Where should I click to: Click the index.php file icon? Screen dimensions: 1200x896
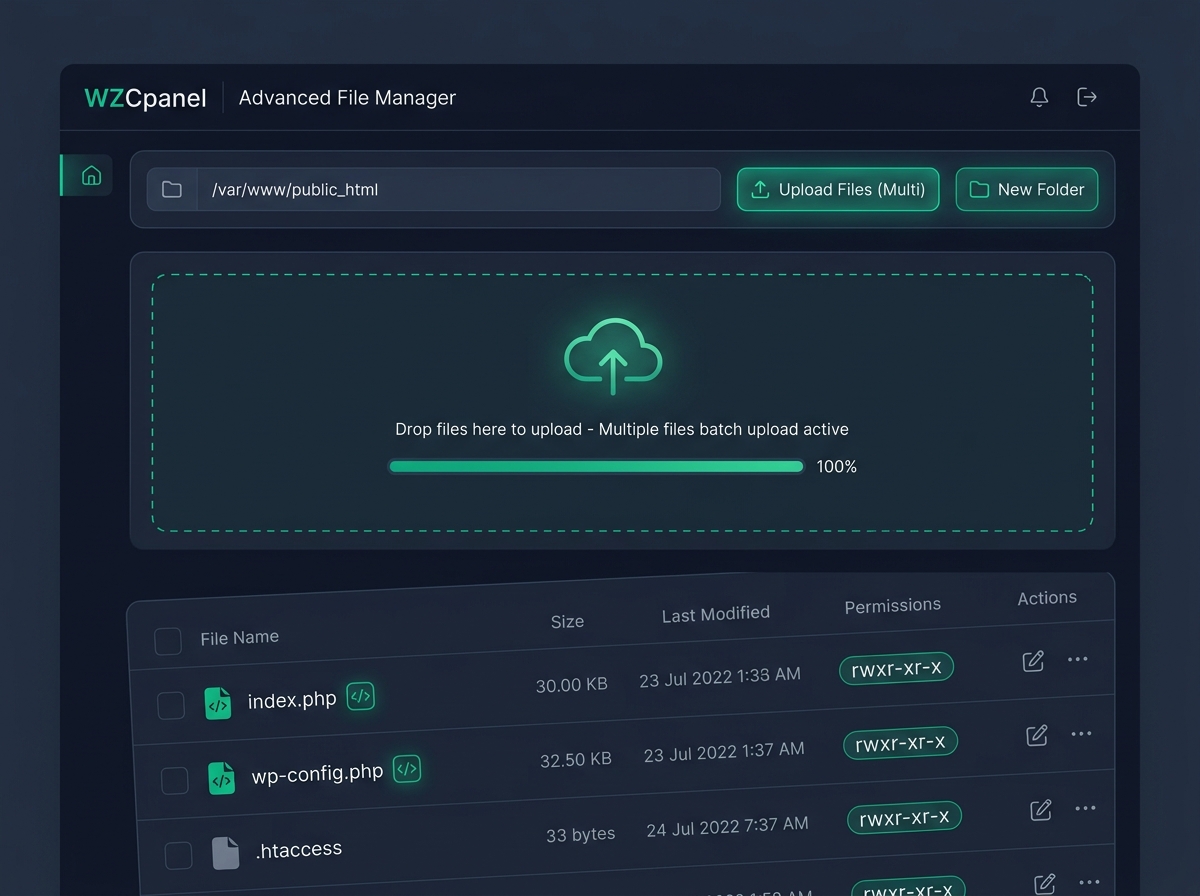tap(217, 703)
